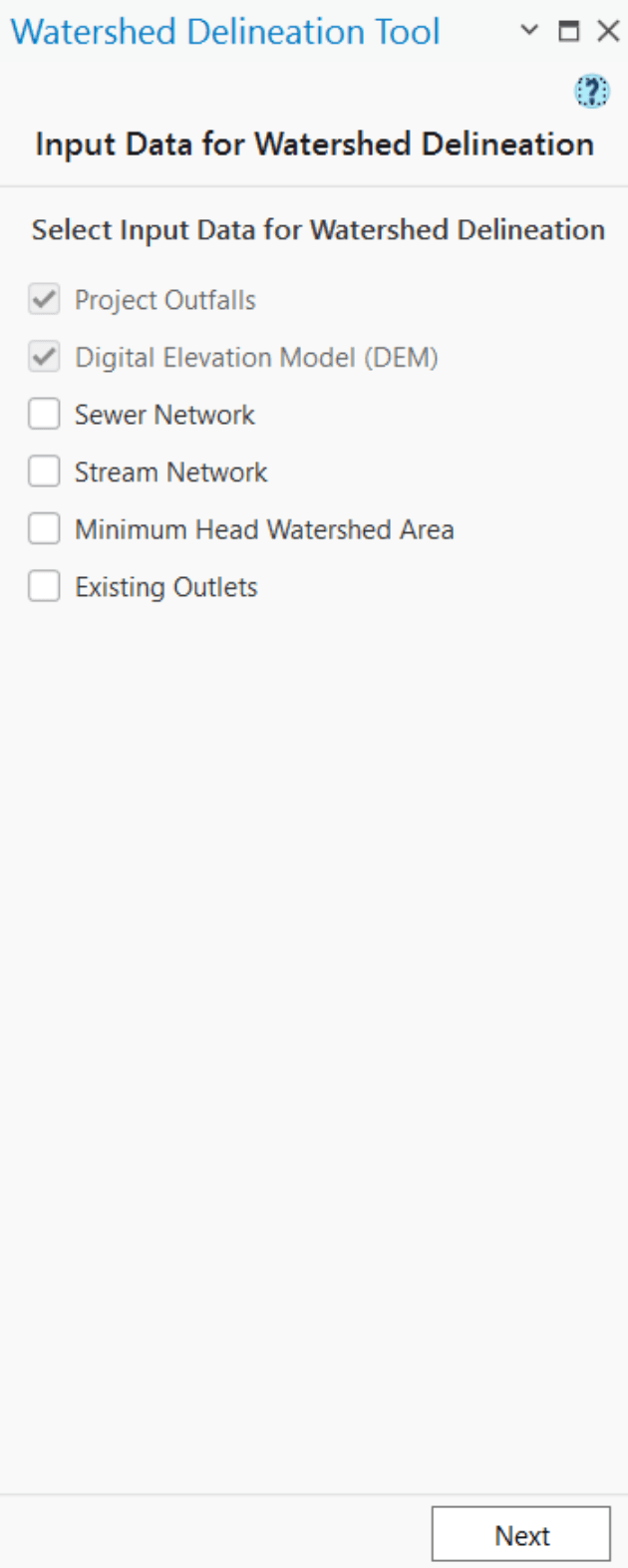This screenshot has height=1568, width=628.
Task: Click the Project Outfalls checkbox
Action: tap(44, 299)
